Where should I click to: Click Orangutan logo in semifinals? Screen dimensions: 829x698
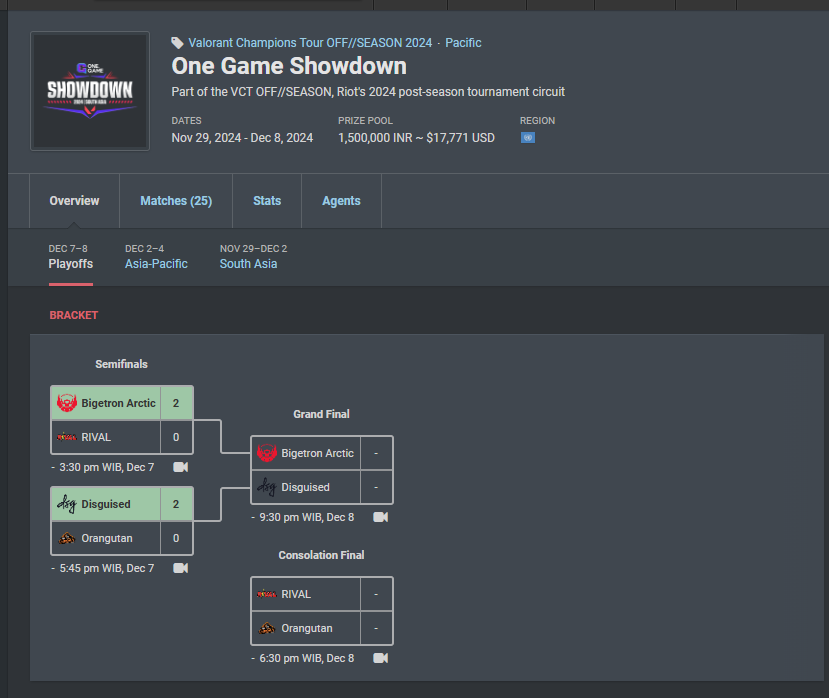pos(67,538)
